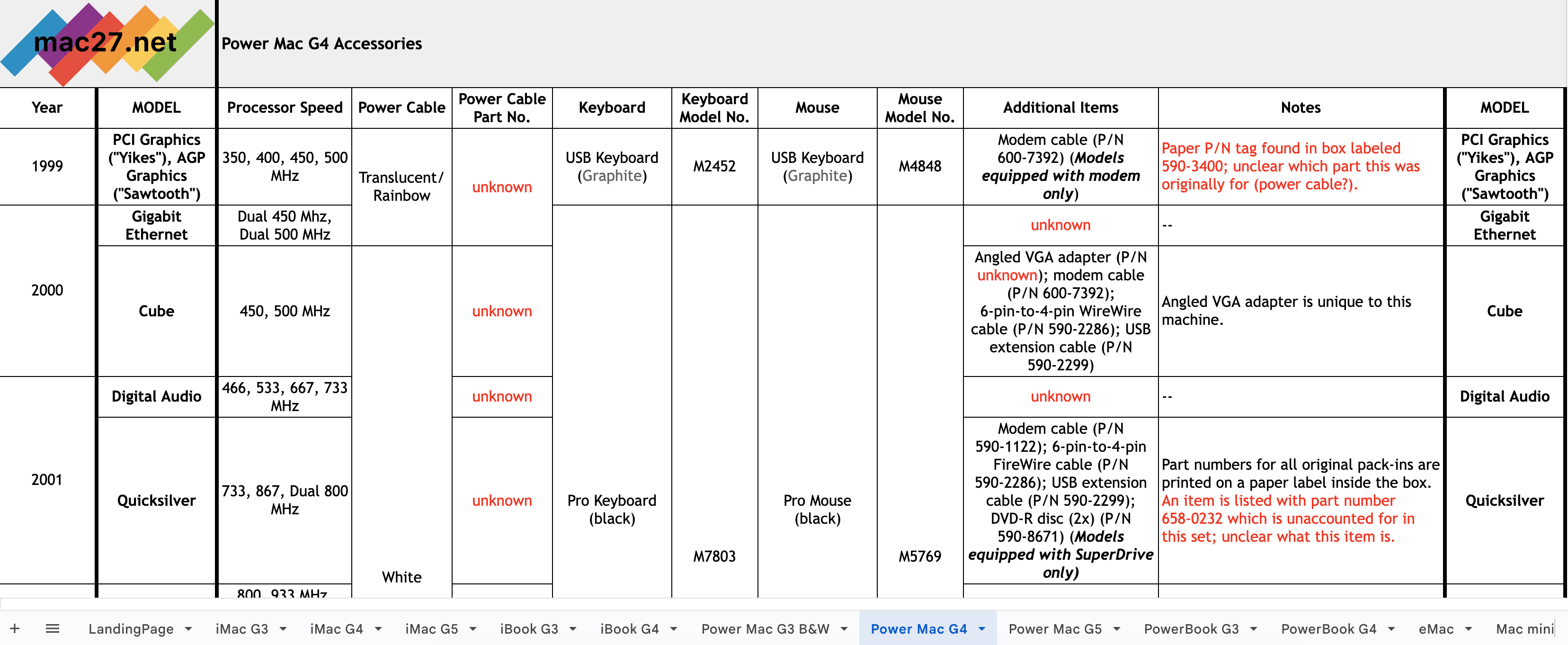
Task: Select the M2452 keyboard model cell
Action: [x=715, y=166]
